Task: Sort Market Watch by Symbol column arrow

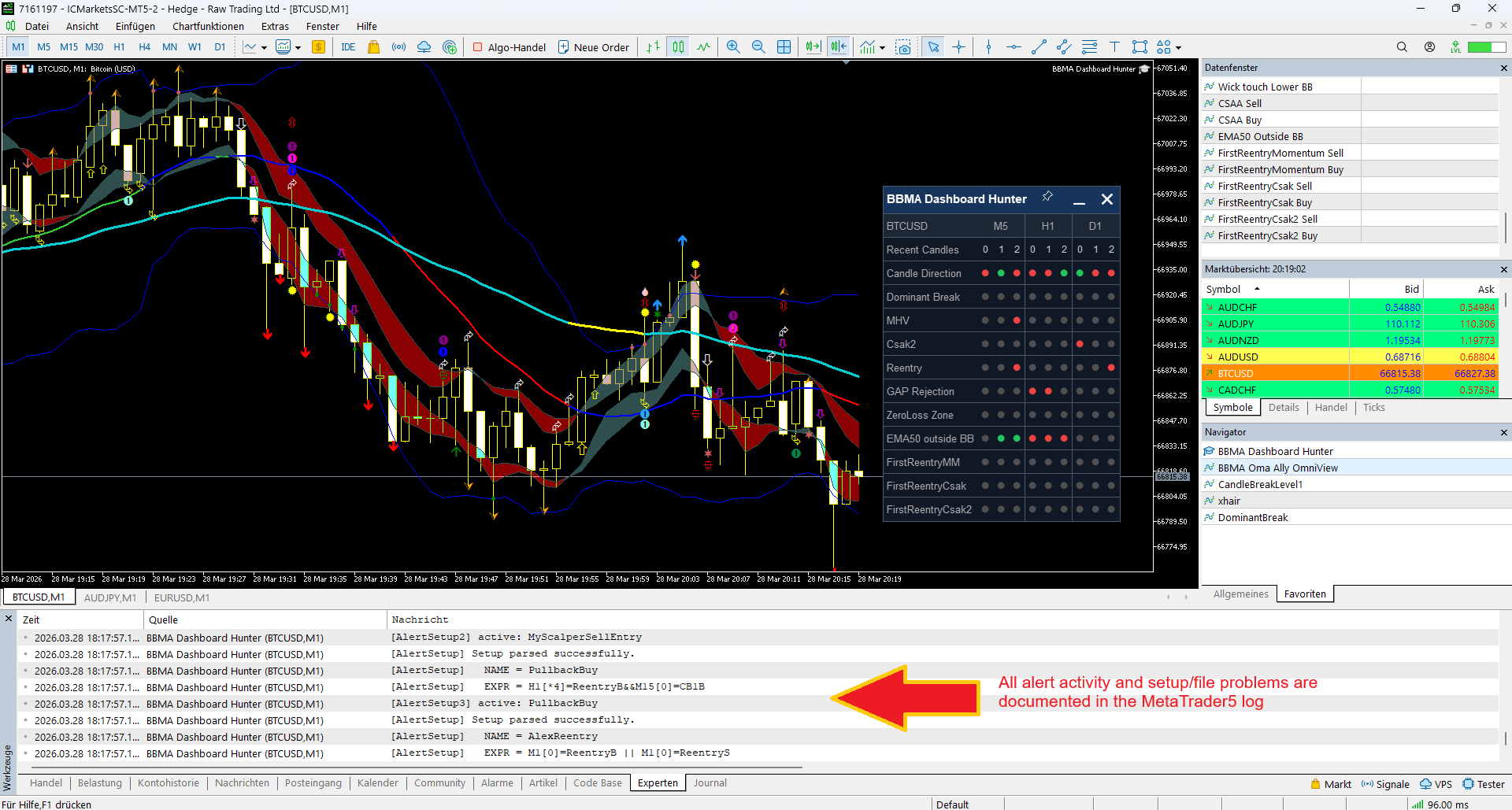Action: pos(1257,289)
